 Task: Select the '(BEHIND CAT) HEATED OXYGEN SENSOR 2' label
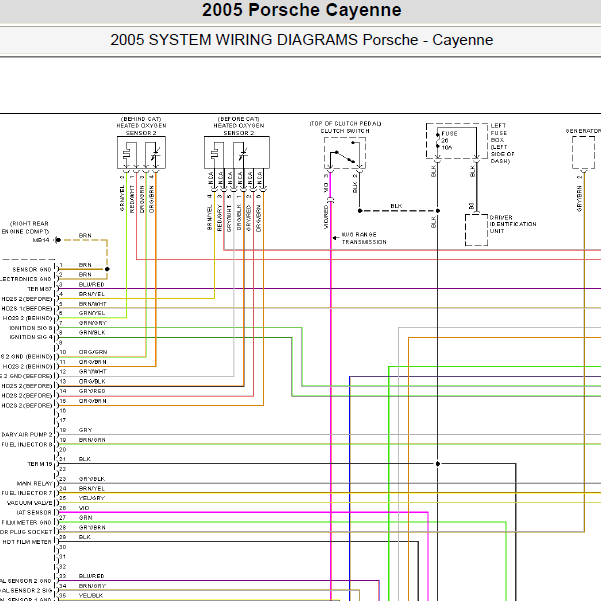coord(141,126)
